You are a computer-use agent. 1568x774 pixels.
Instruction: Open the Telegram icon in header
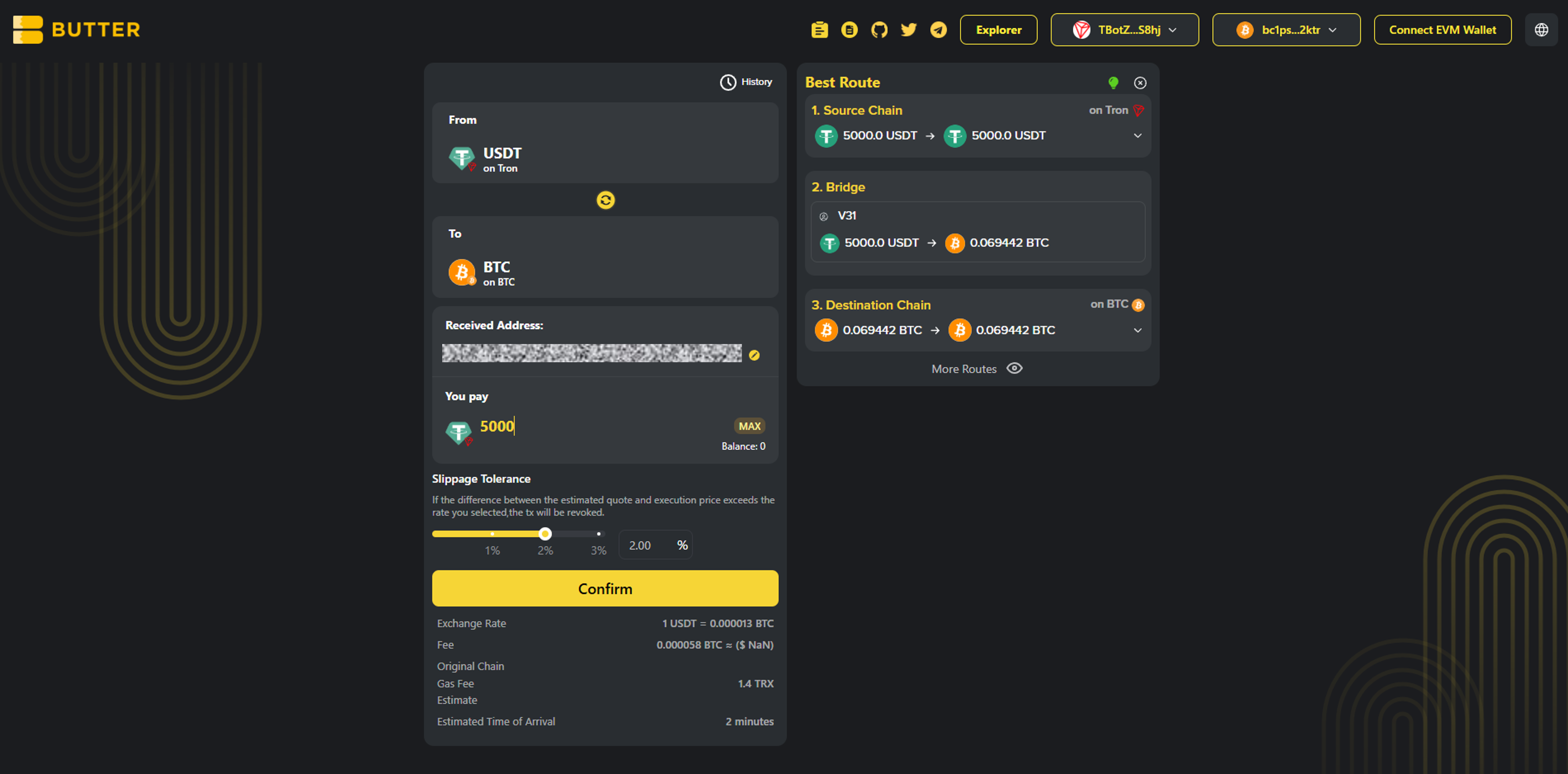pos(939,30)
